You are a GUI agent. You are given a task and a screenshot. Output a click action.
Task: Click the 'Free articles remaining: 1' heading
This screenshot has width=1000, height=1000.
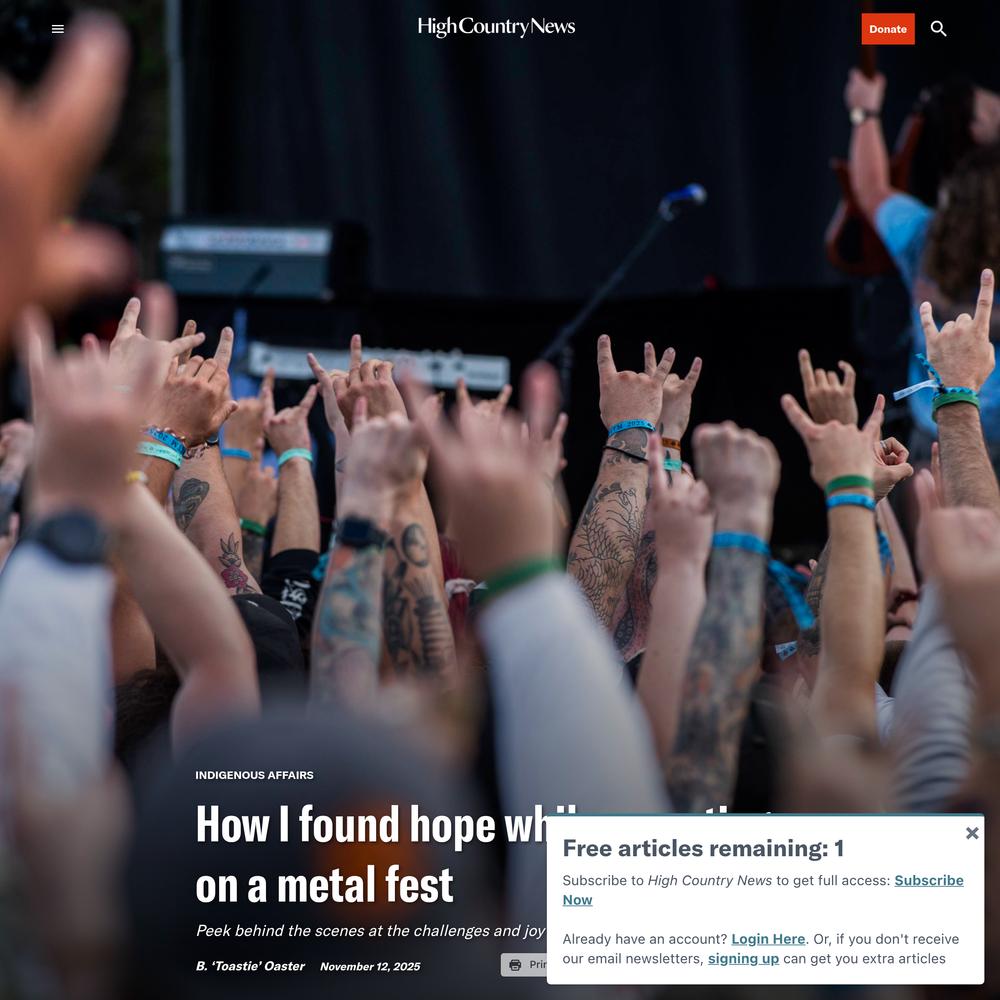point(703,848)
